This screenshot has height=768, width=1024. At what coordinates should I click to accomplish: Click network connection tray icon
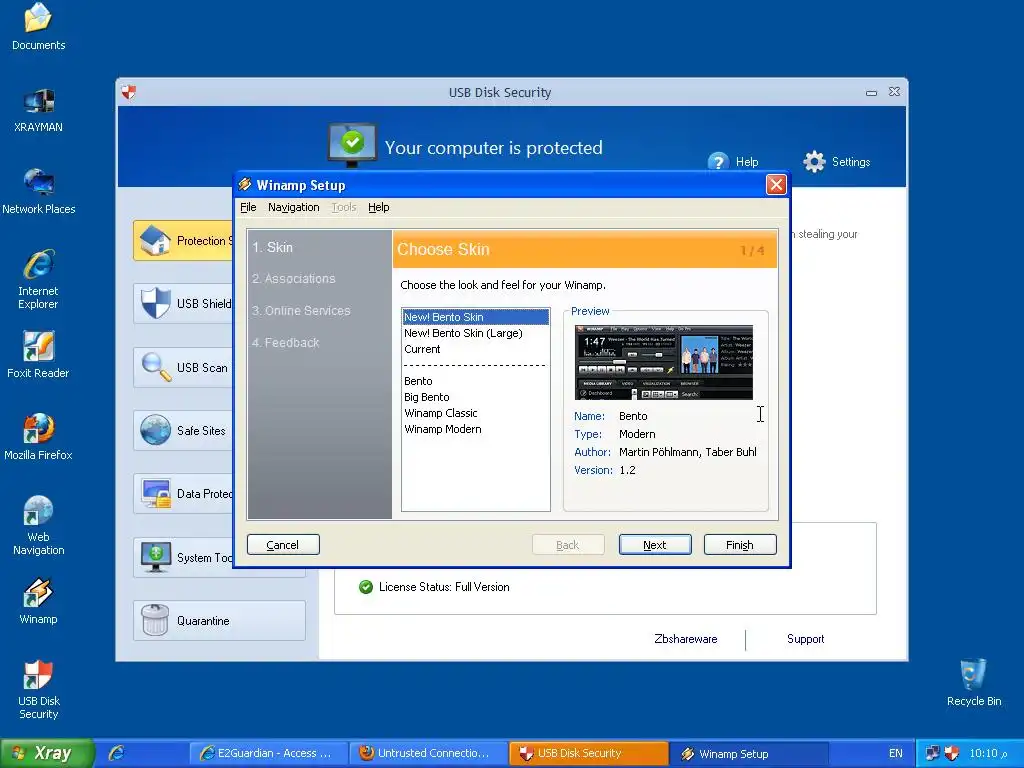coord(933,753)
